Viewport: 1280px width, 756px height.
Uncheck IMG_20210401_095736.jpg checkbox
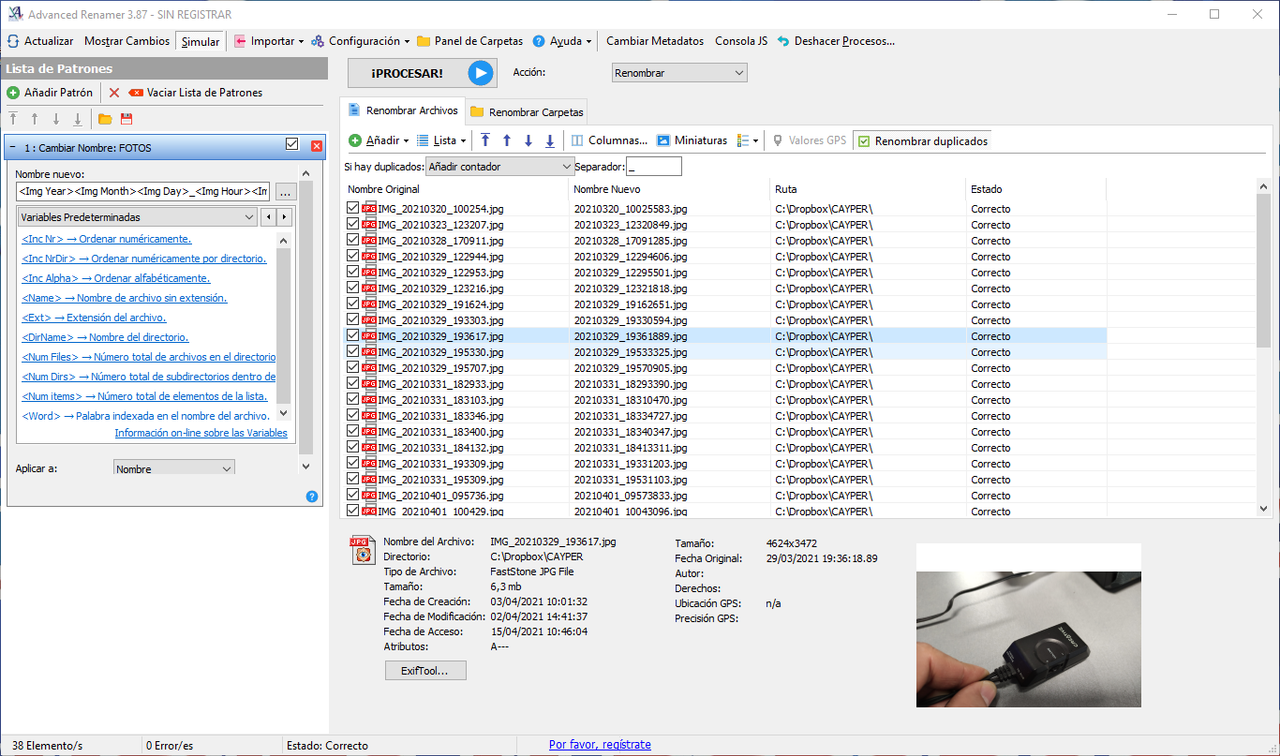pyautogui.click(x=352, y=495)
